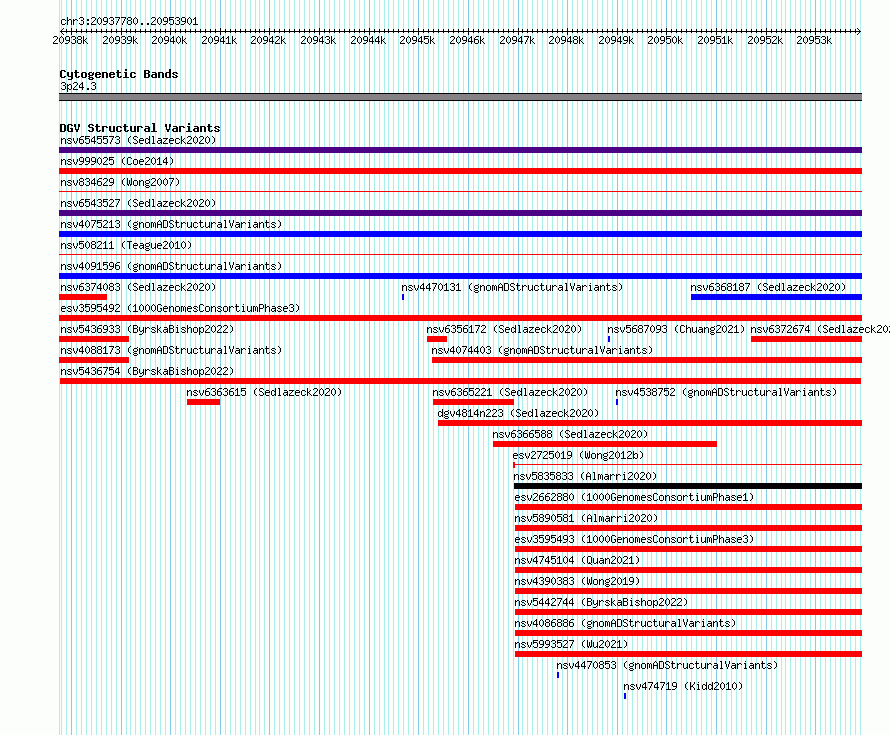890x735 pixels.
Task: Open nsv834629 (Wong2007) variant details
Action: pos(120,182)
